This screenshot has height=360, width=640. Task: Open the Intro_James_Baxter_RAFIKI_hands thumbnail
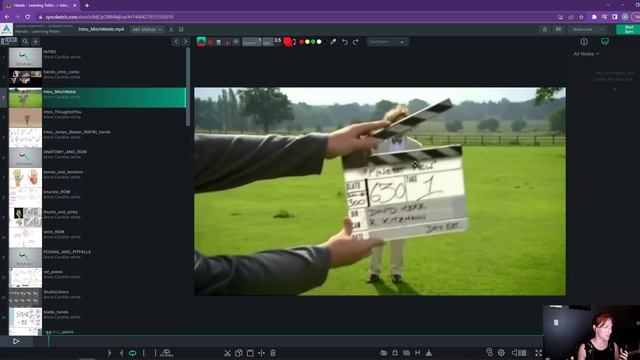coord(25,138)
